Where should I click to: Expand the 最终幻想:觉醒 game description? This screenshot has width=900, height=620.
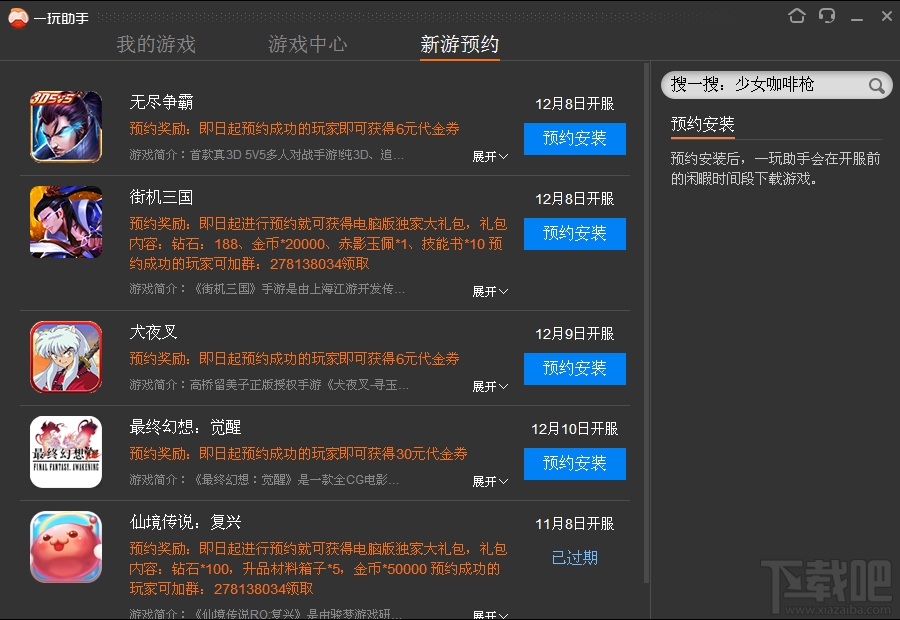coord(489,482)
